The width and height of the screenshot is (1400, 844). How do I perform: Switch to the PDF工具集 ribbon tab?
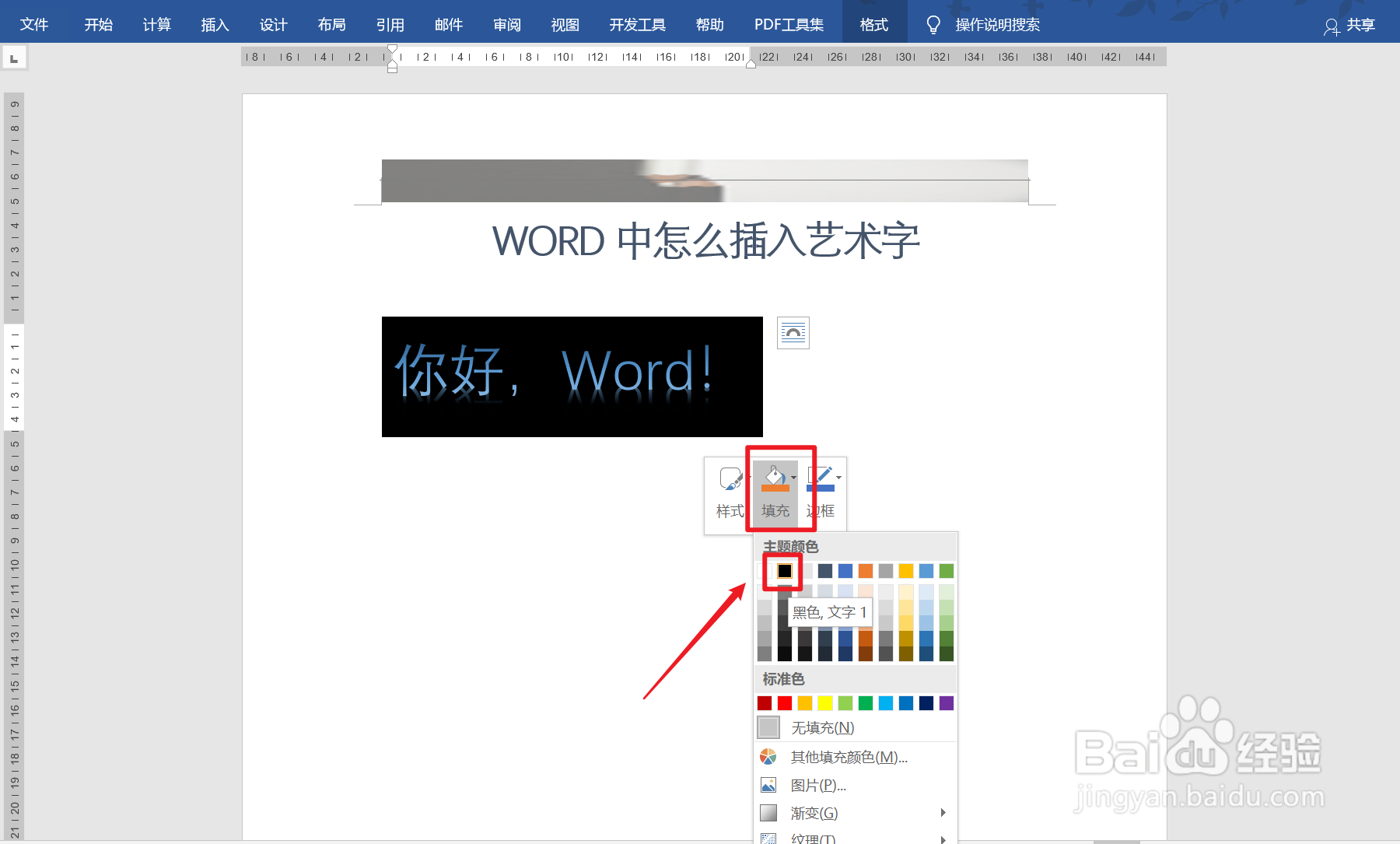click(788, 23)
